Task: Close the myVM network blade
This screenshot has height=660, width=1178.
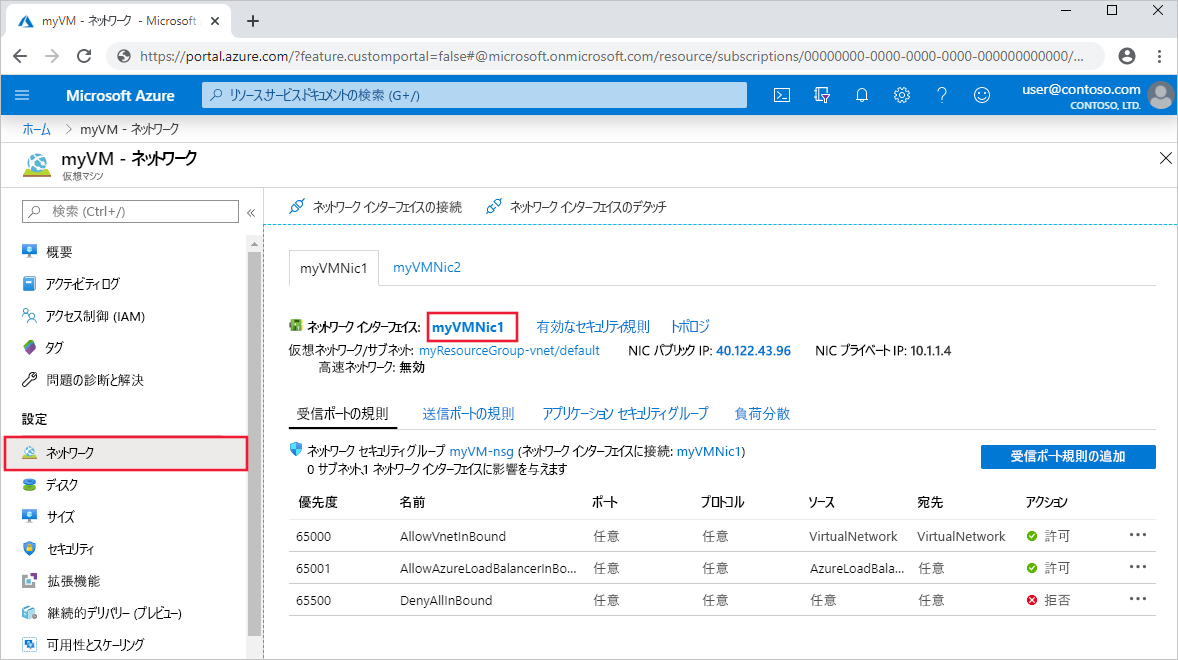Action: click(x=1165, y=158)
